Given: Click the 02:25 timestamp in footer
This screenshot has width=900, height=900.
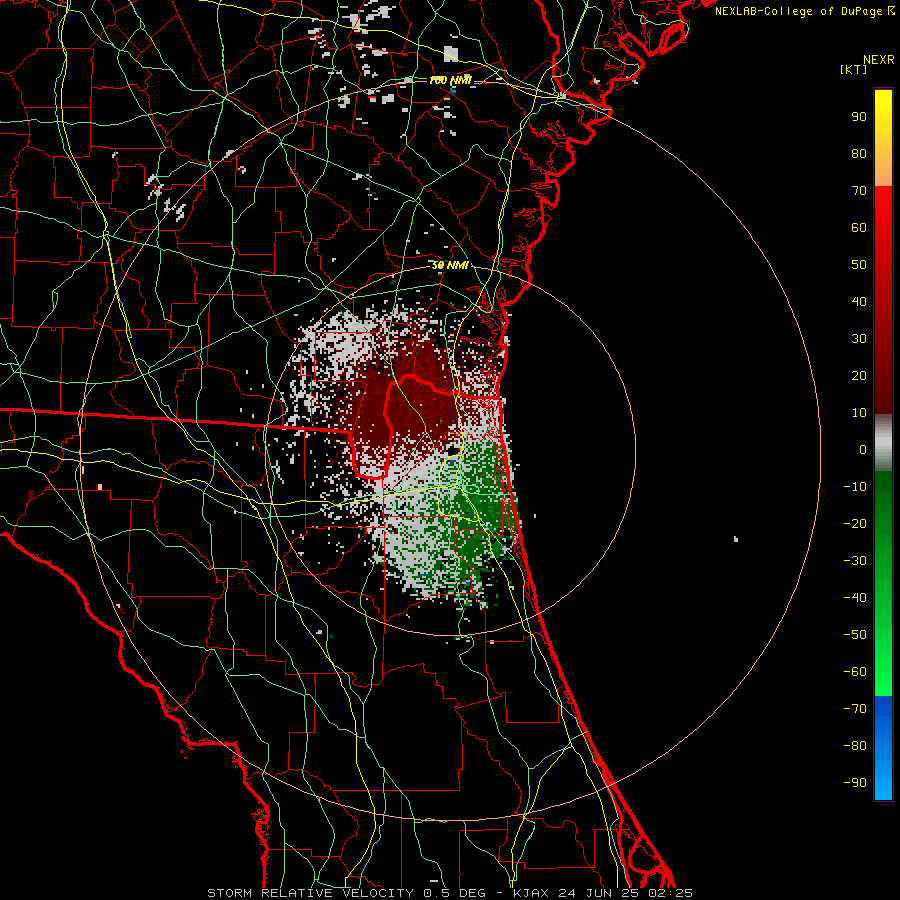Looking at the screenshot, I should [671, 893].
